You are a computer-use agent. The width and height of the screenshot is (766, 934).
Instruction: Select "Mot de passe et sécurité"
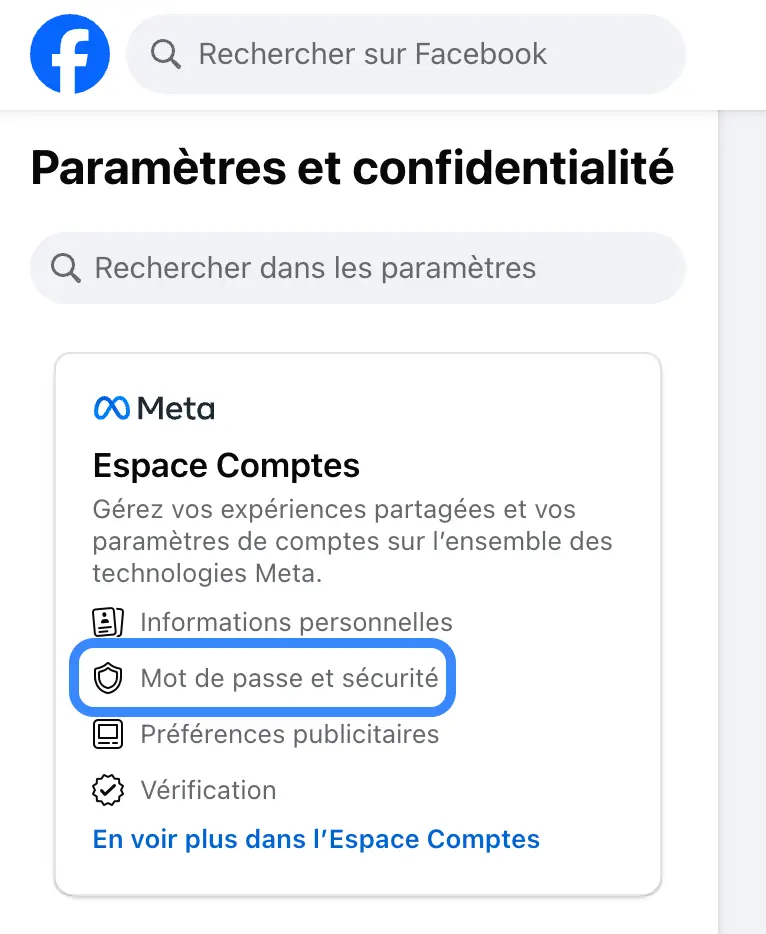coord(289,679)
